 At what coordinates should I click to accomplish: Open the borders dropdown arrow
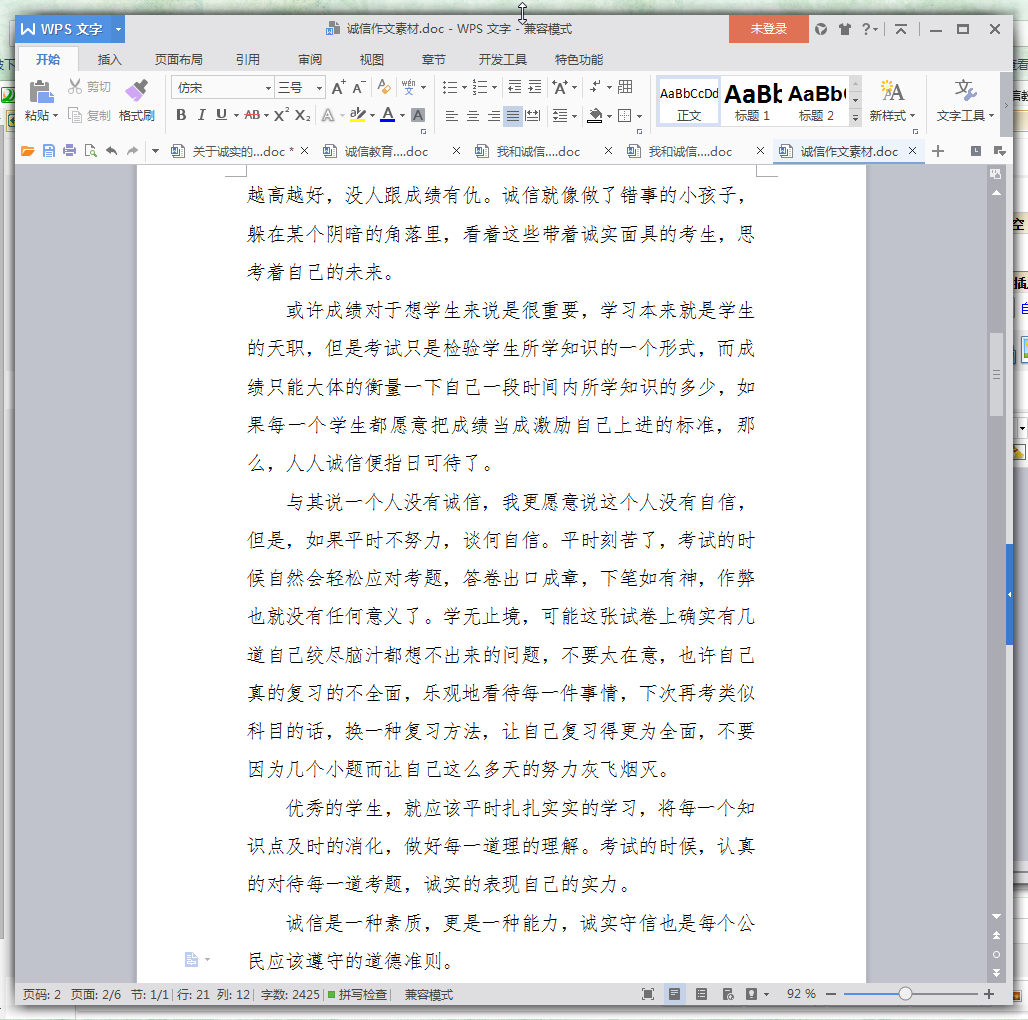tap(640, 117)
